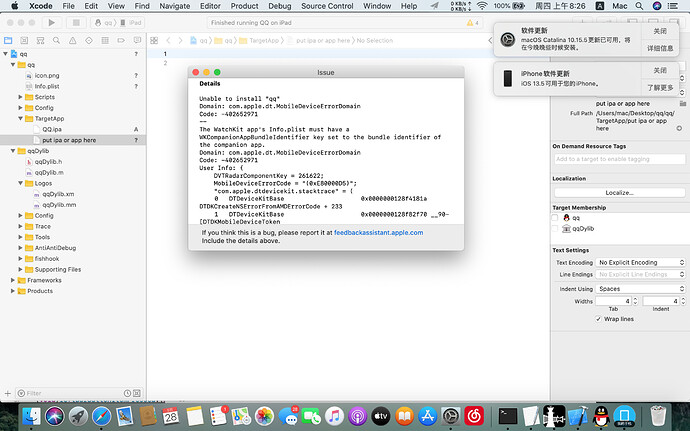Screen dimensions: 690x431
Task: Open QQ penguin app in Dock
Action: click(601, 416)
